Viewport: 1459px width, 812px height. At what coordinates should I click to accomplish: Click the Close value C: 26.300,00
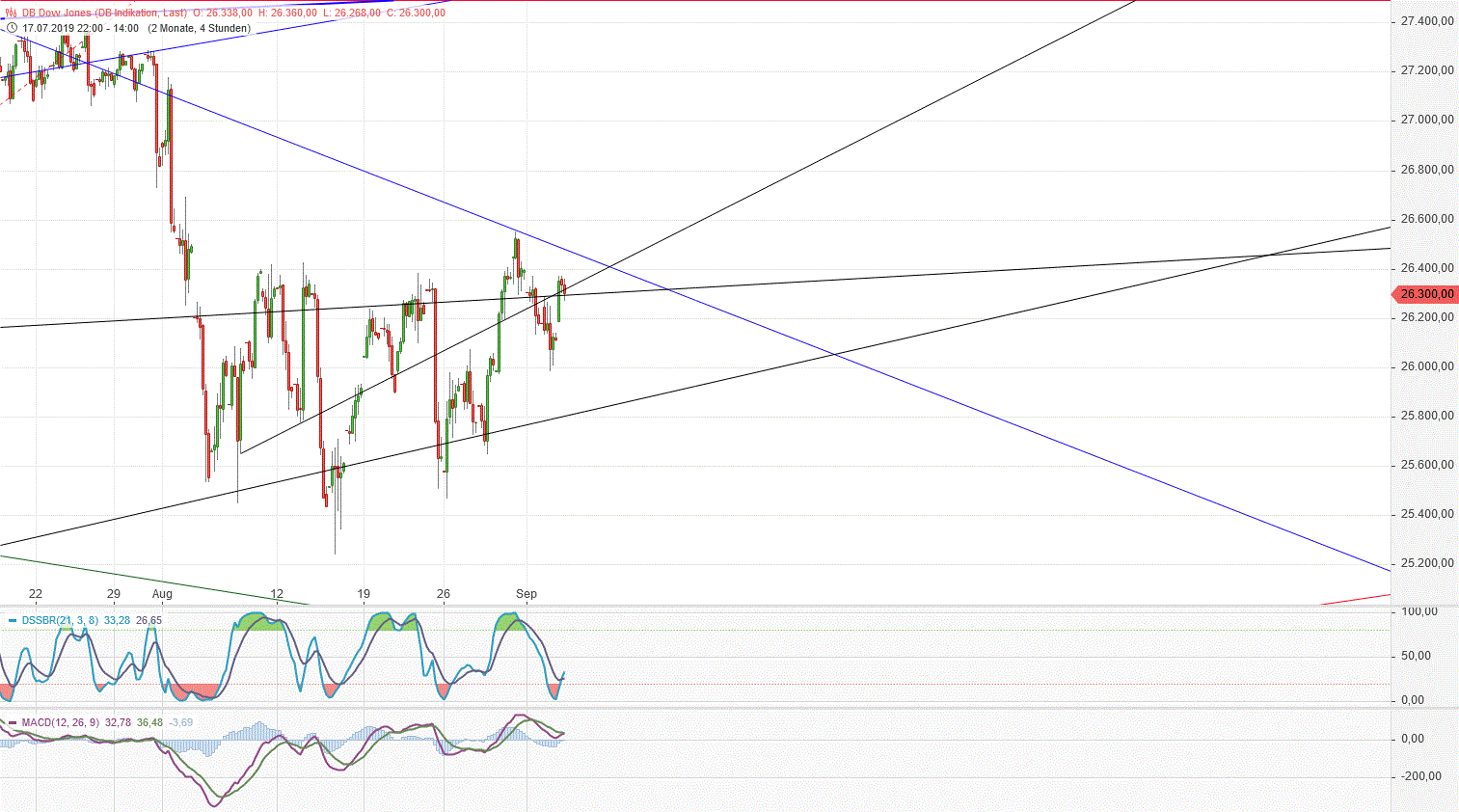pos(416,14)
